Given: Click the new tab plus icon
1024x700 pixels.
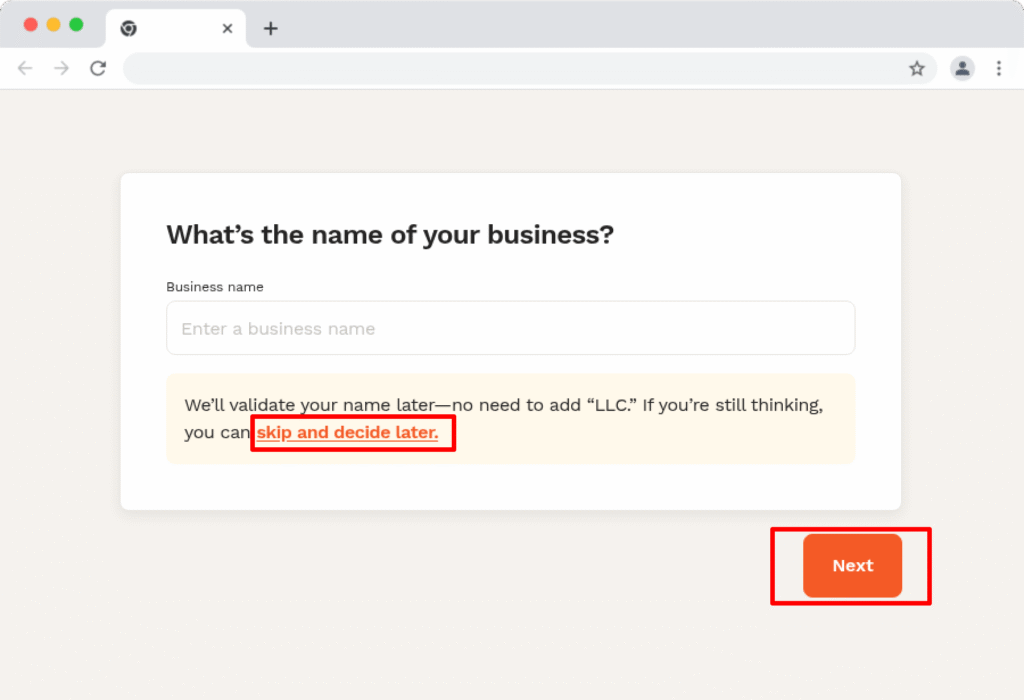Looking at the screenshot, I should pyautogui.click(x=269, y=28).
